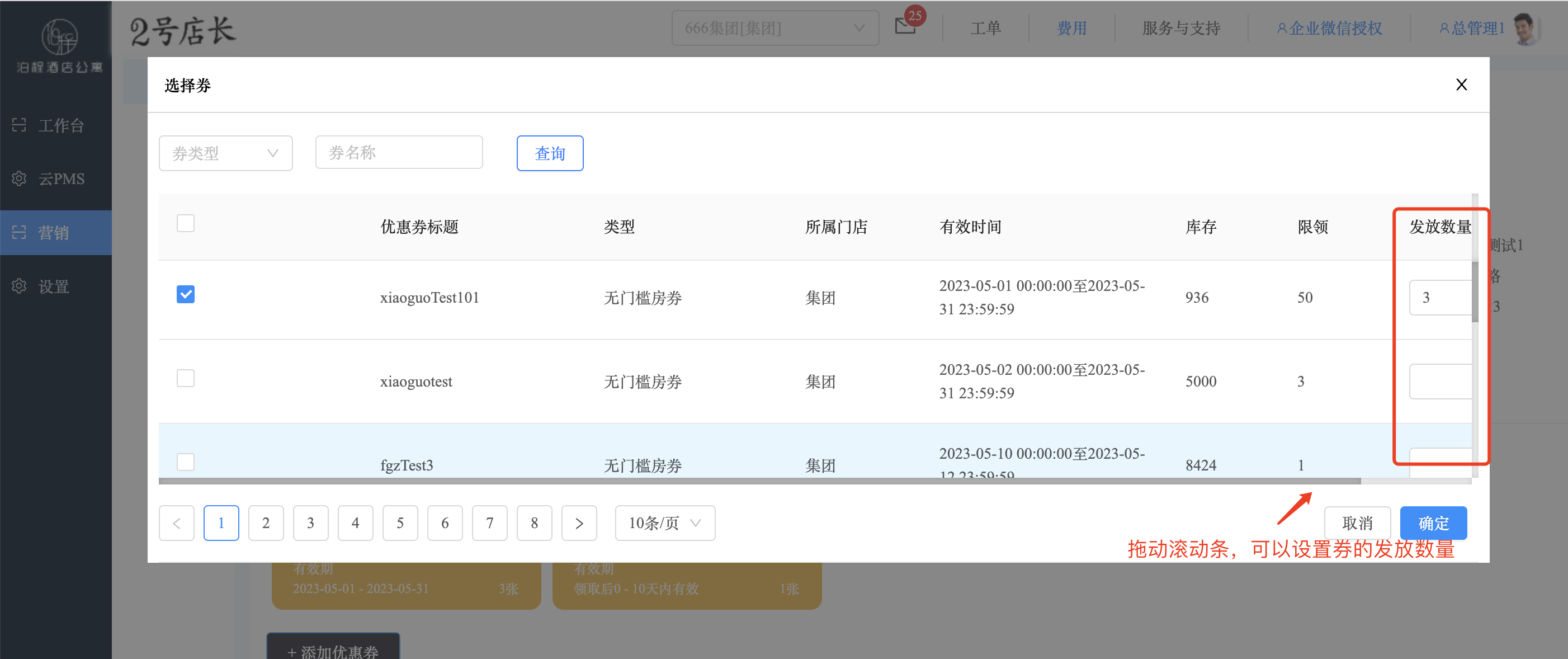The height and width of the screenshot is (659, 1568).
Task: Open the 10条/页 page size dropdown
Action: (665, 523)
